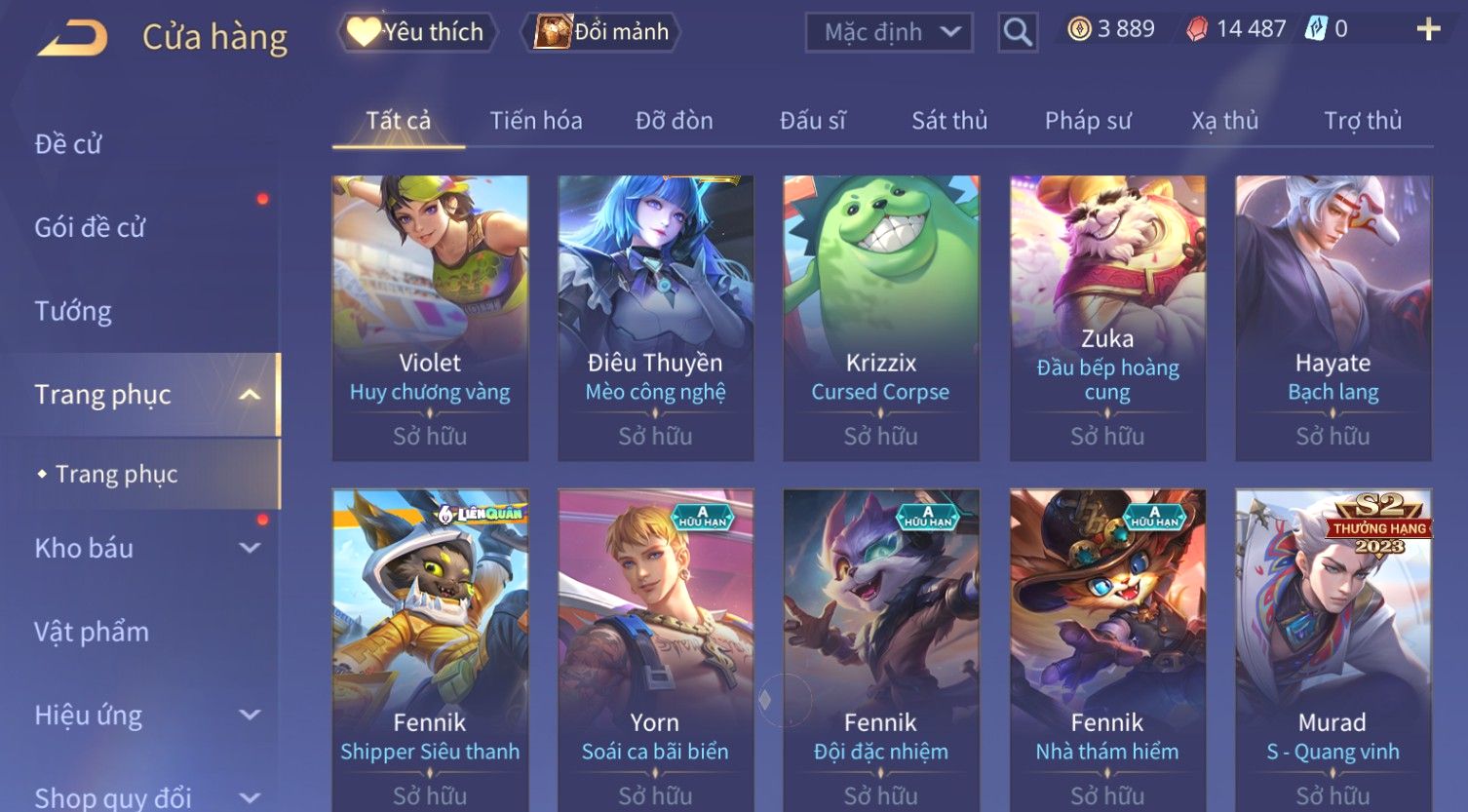
Task: Select Violet Huy chương vàng skin card
Action: pos(430,318)
